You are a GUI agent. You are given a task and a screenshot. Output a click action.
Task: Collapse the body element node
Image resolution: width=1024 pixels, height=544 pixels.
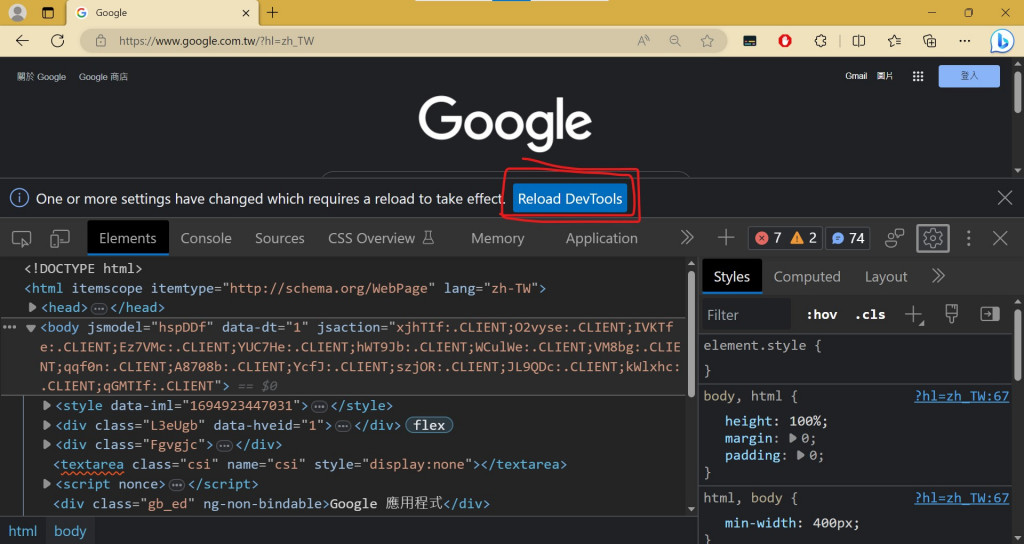pos(30,328)
